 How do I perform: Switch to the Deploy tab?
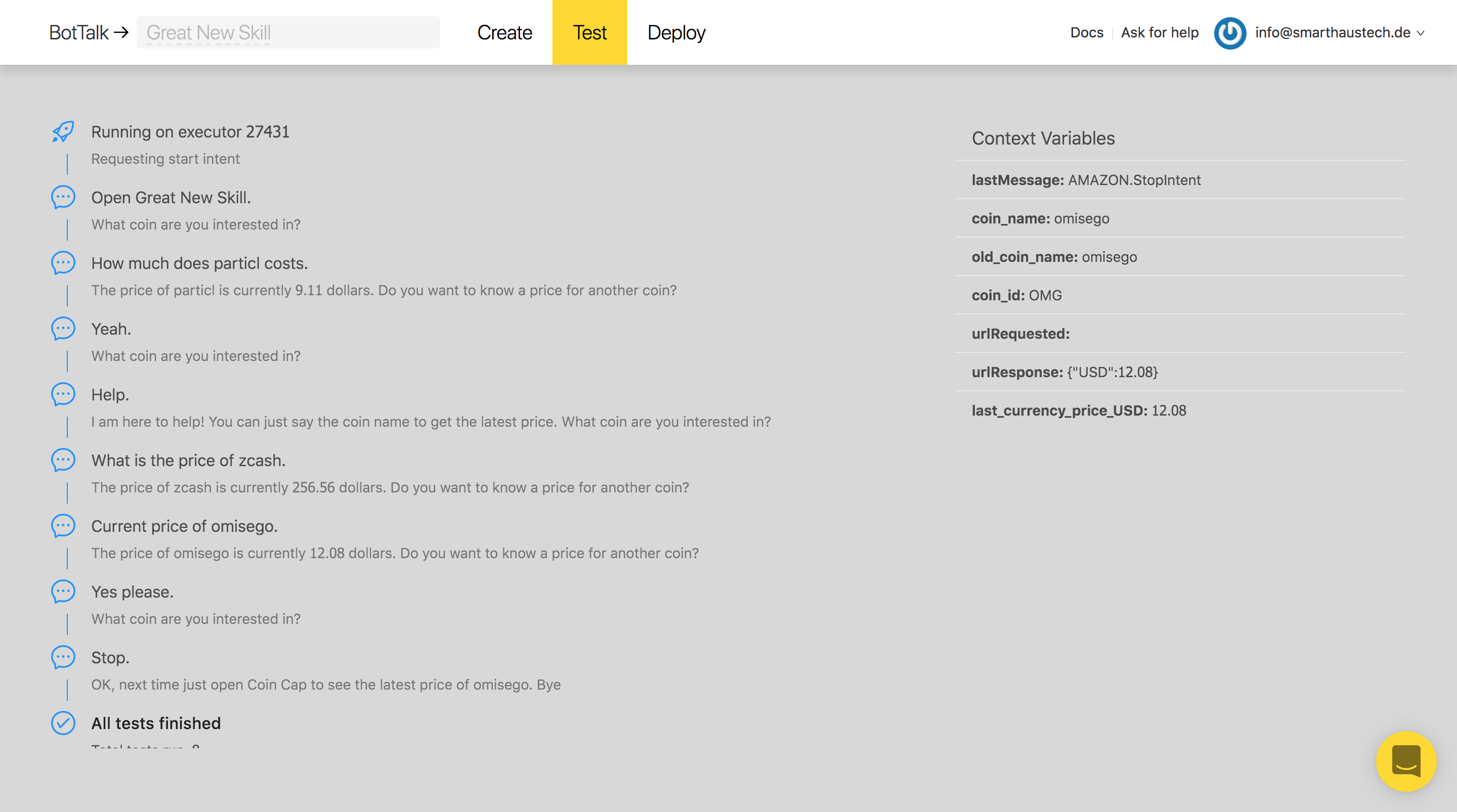[x=676, y=33]
